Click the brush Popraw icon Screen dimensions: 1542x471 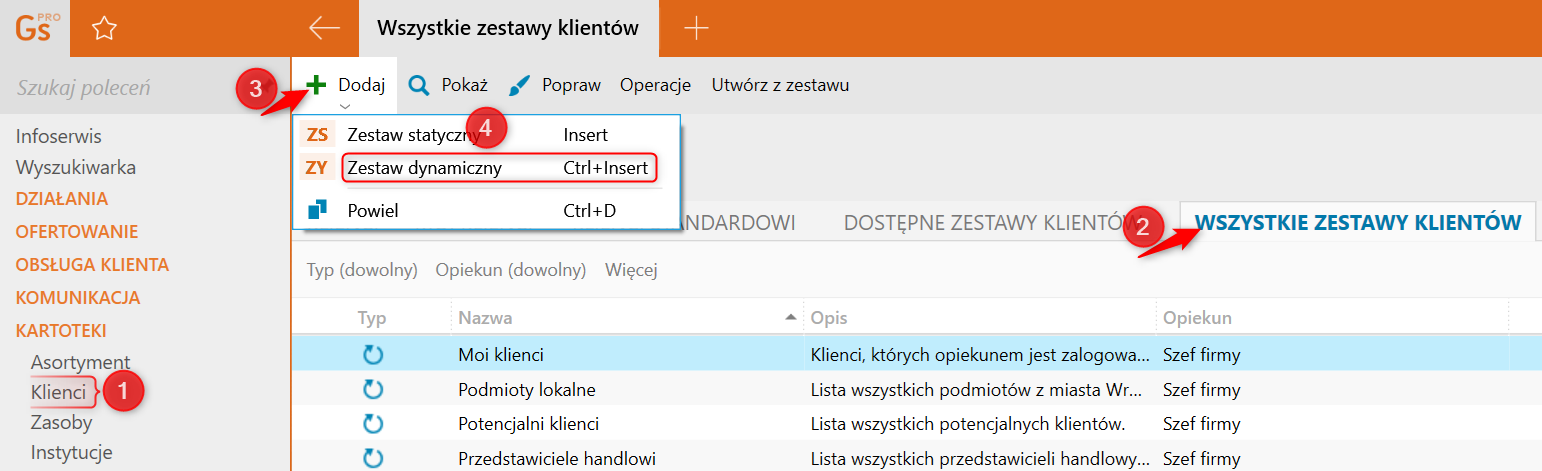520,86
